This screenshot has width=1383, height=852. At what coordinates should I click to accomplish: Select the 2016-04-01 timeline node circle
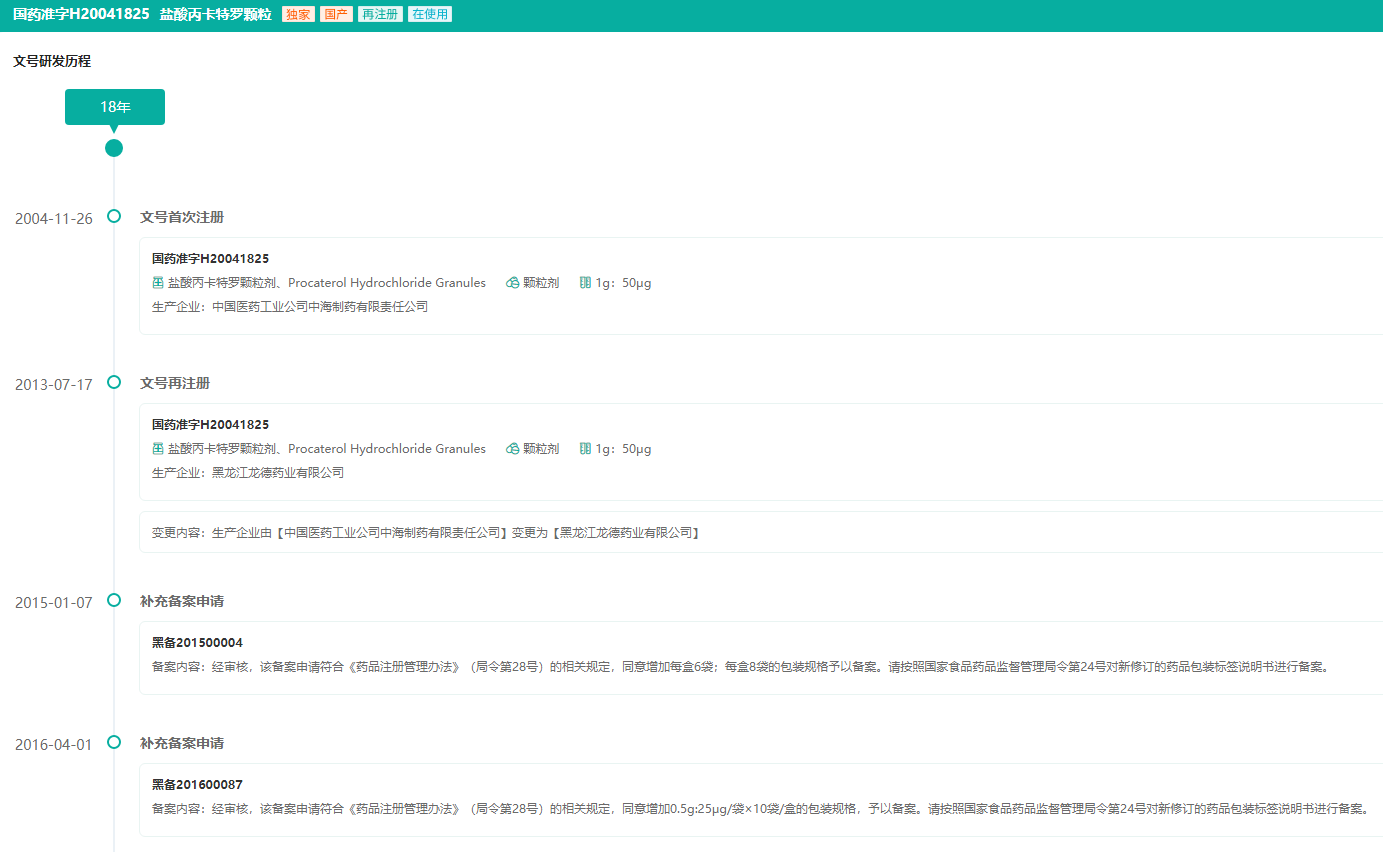coord(114,742)
